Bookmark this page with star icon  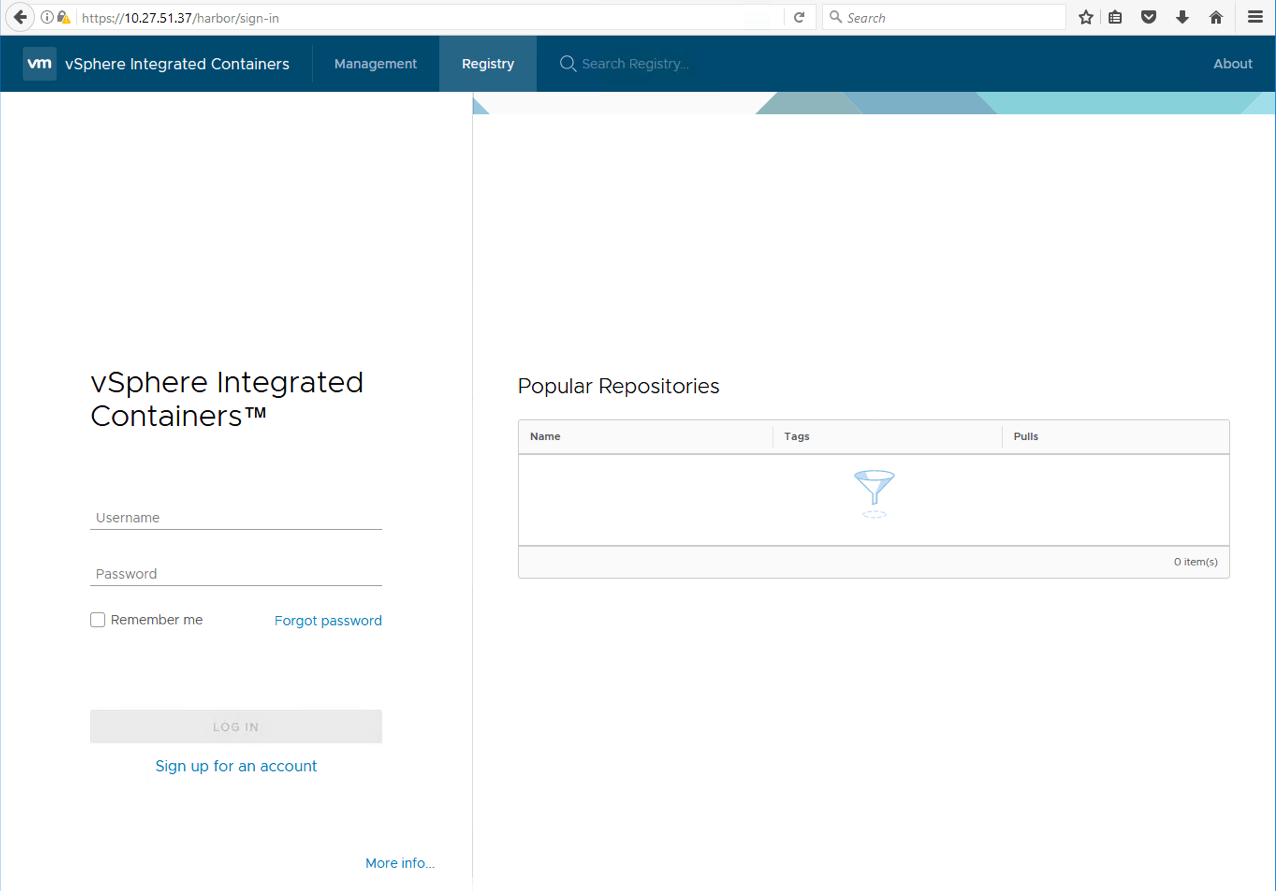1086,17
